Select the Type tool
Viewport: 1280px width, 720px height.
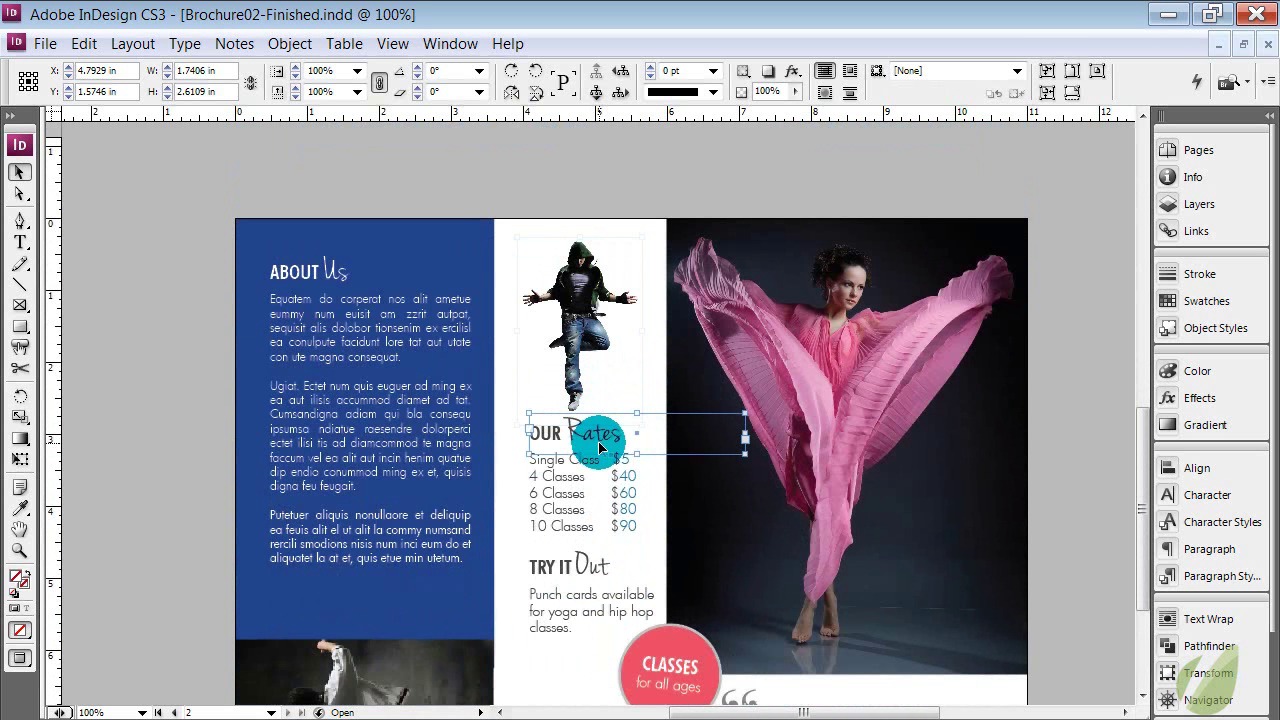tap(20, 243)
